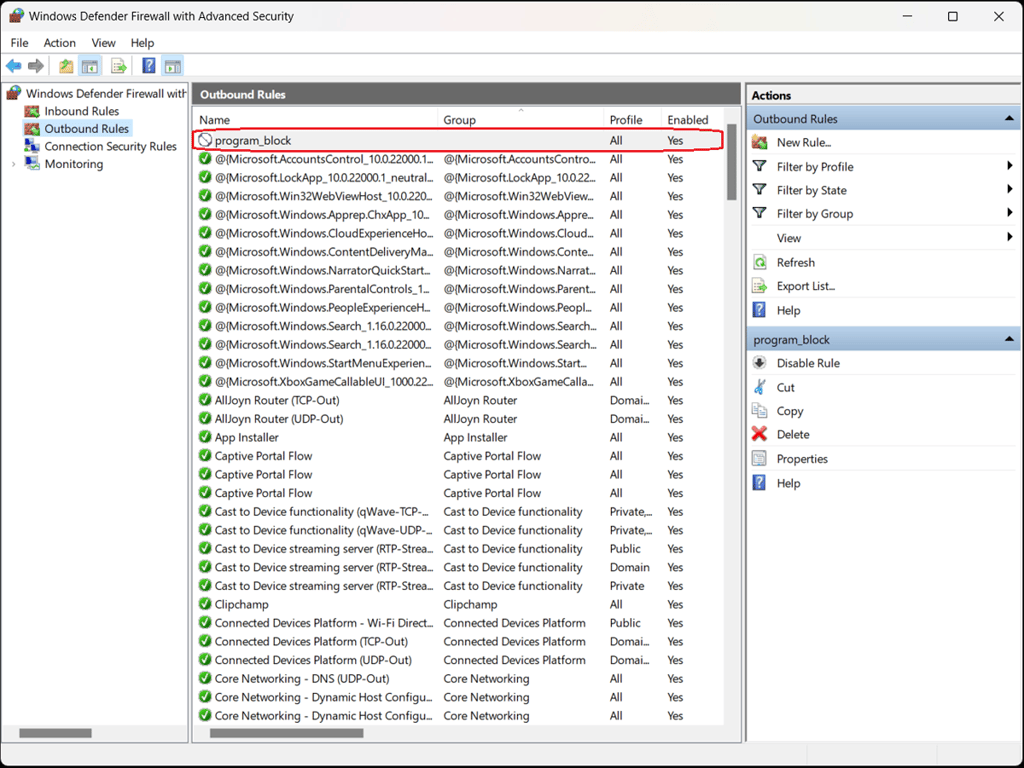The width and height of the screenshot is (1024, 768).
Task: Click the Back arrow in the toolbar
Action: pyautogui.click(x=14, y=66)
